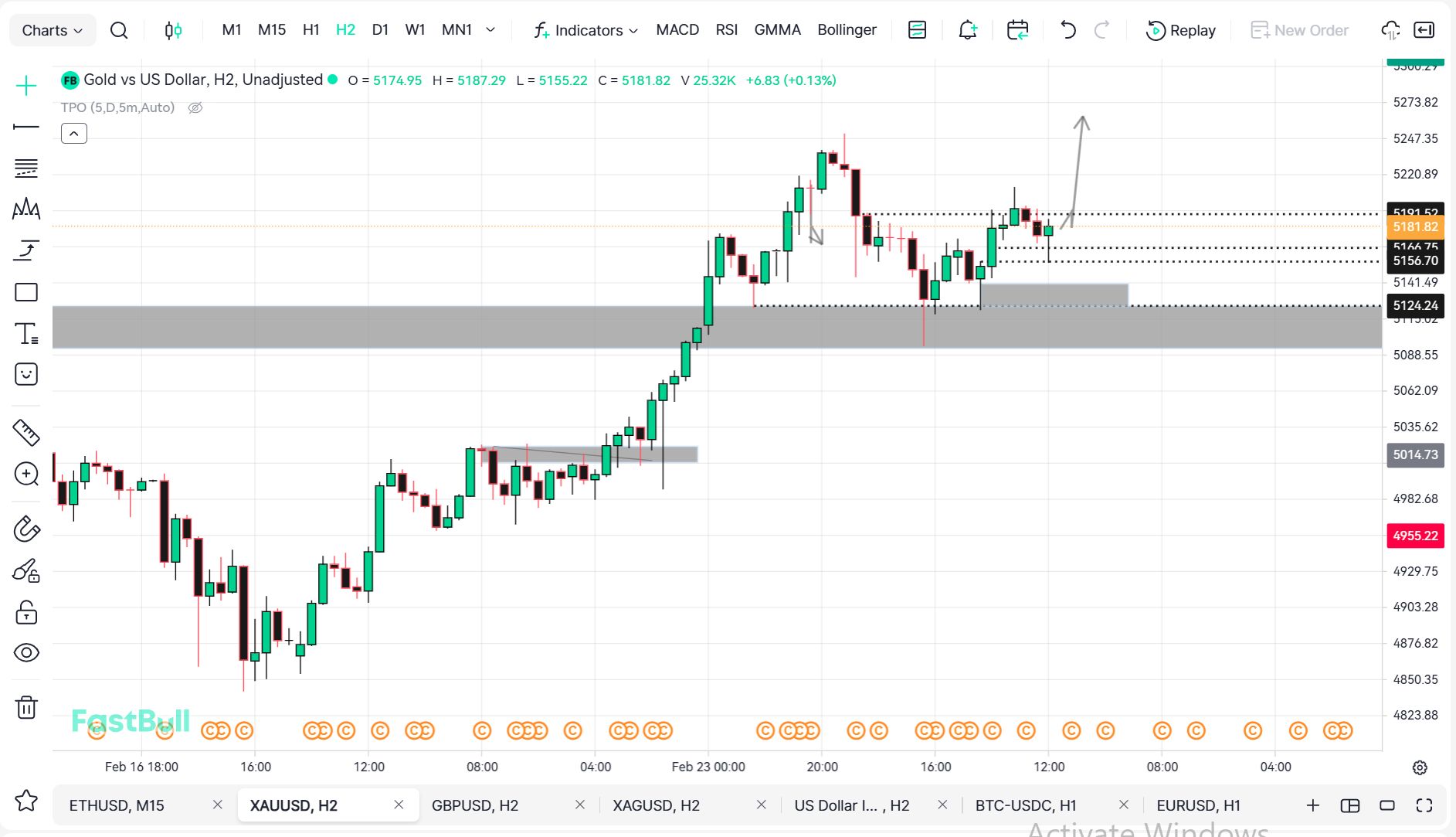Expand the Charts dropdown
Viewport: 1456px width, 837px height.
(x=52, y=30)
